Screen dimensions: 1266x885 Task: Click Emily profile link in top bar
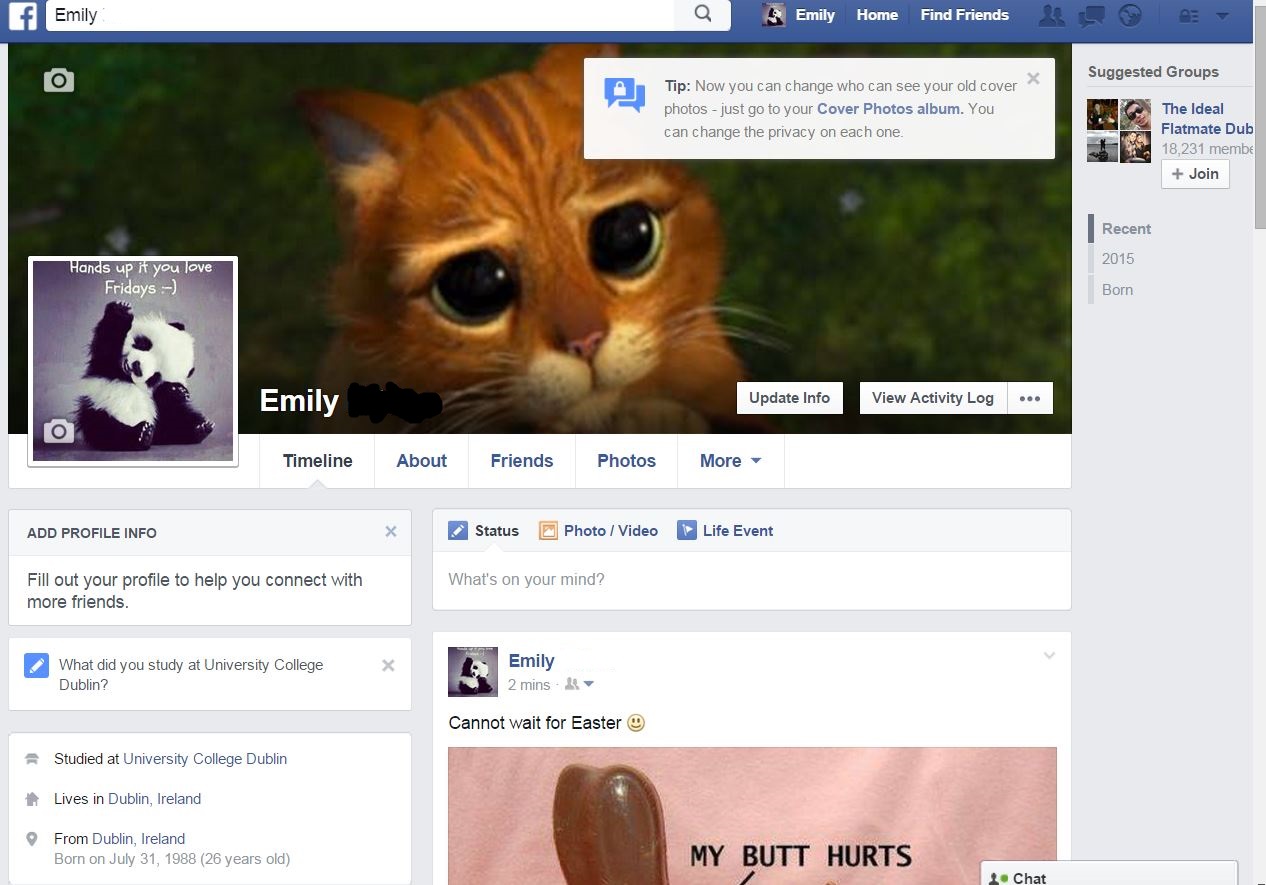(x=815, y=15)
